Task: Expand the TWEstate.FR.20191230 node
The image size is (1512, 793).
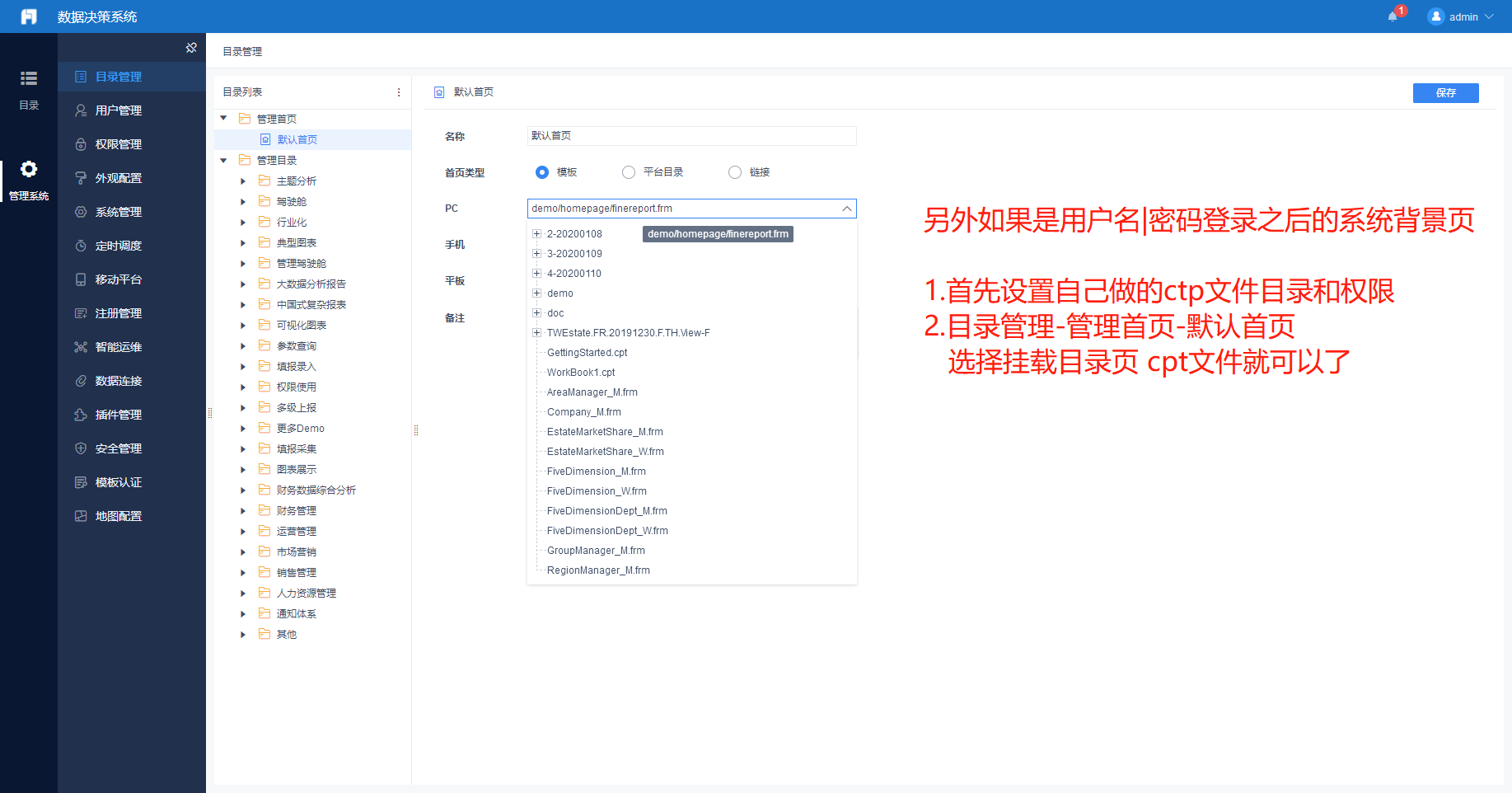Action: (x=536, y=333)
